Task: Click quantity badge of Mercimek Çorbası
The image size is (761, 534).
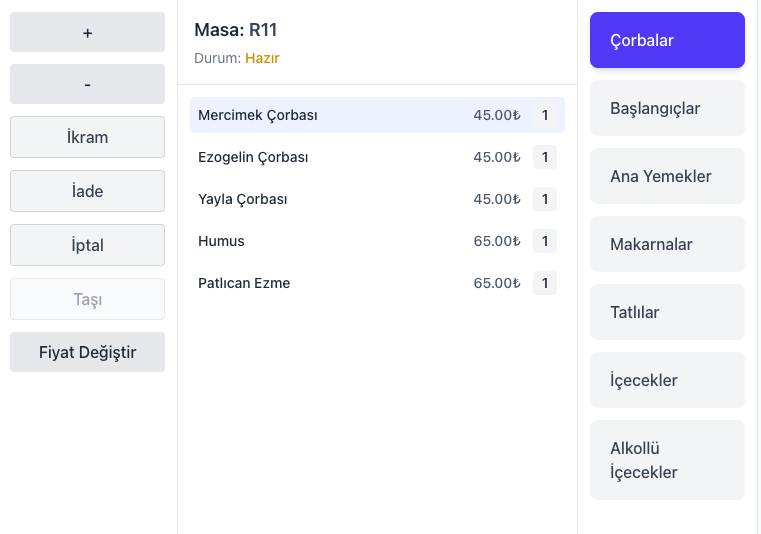Action: pos(545,115)
